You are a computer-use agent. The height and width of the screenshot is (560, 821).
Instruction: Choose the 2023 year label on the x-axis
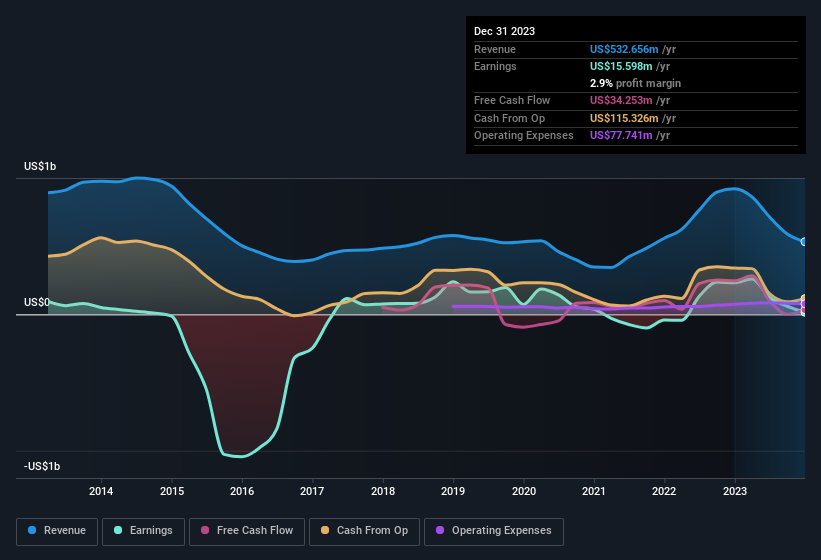pos(735,491)
